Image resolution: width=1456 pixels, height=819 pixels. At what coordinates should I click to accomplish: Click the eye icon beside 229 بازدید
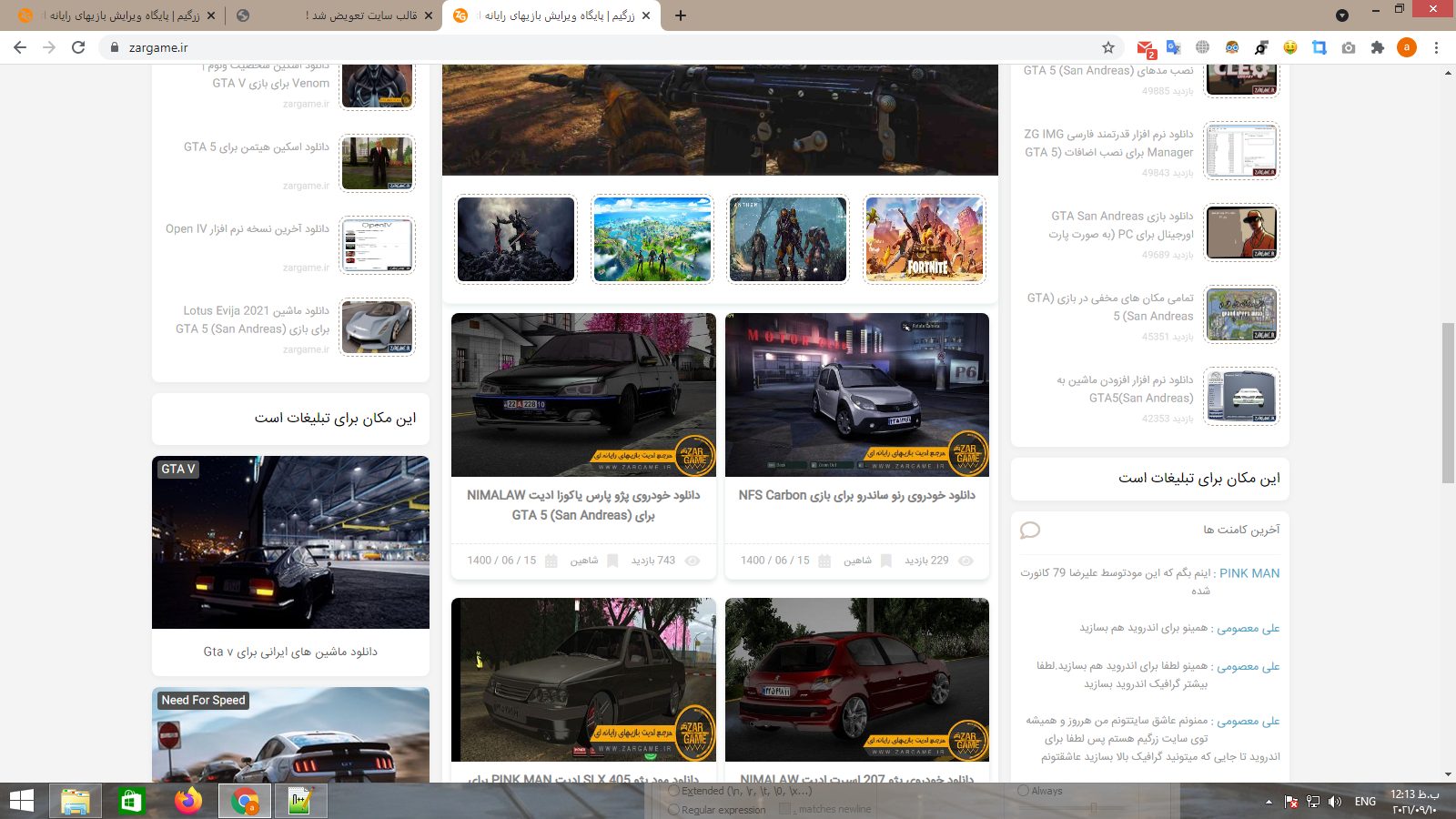tap(966, 561)
